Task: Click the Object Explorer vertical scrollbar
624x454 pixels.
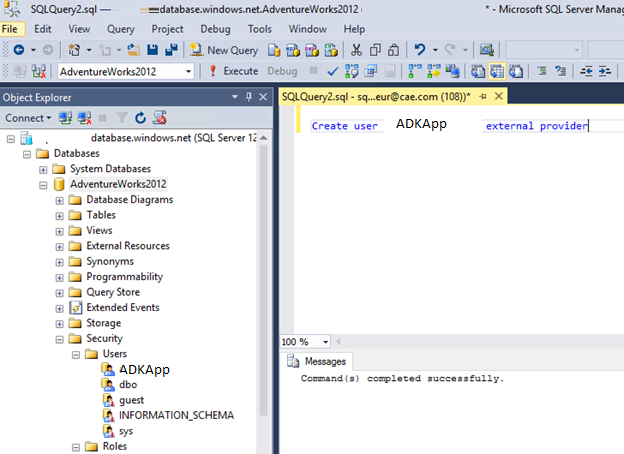Action: (x=263, y=279)
